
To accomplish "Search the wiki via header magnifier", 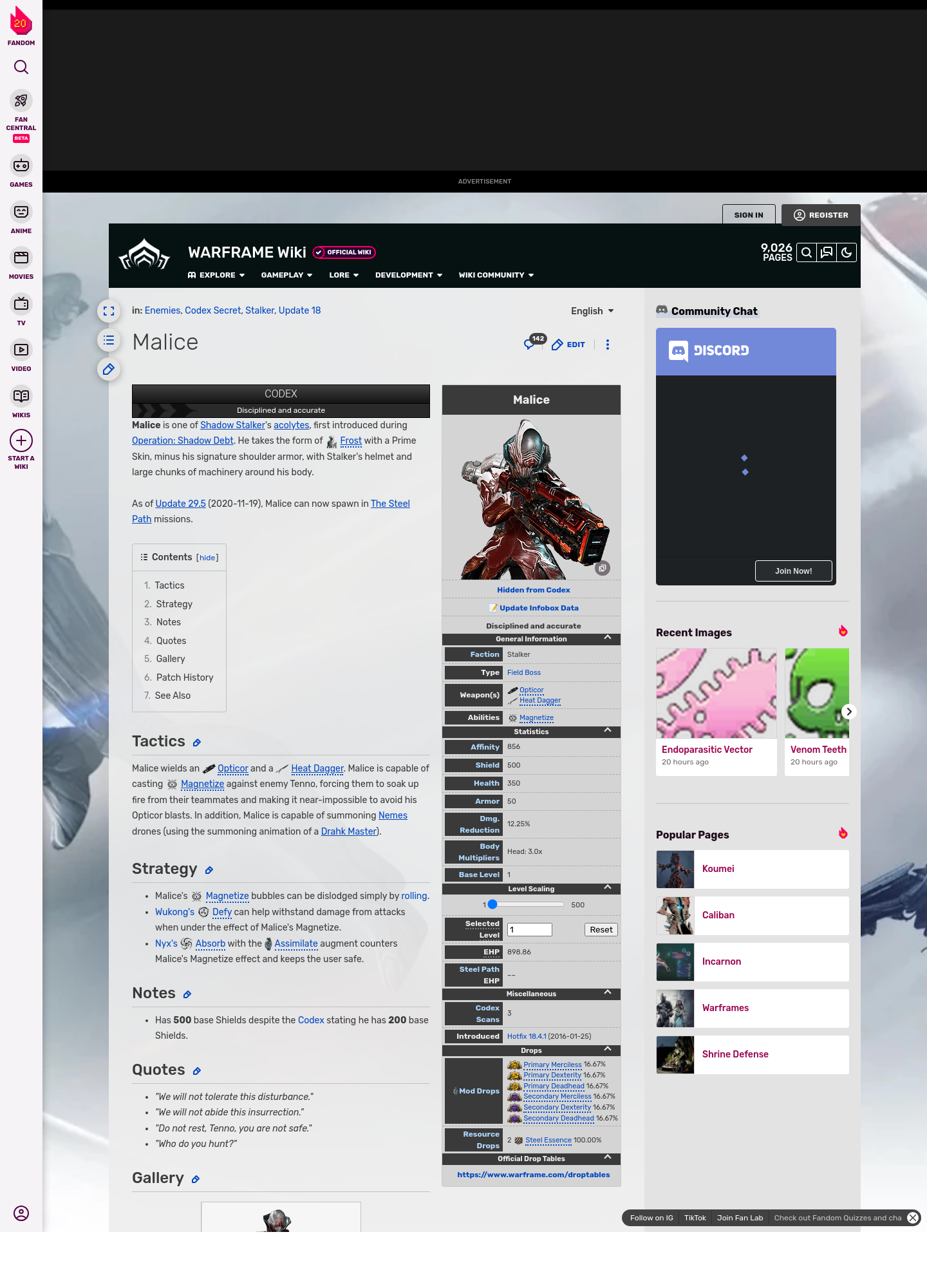I will pyautogui.click(x=807, y=252).
